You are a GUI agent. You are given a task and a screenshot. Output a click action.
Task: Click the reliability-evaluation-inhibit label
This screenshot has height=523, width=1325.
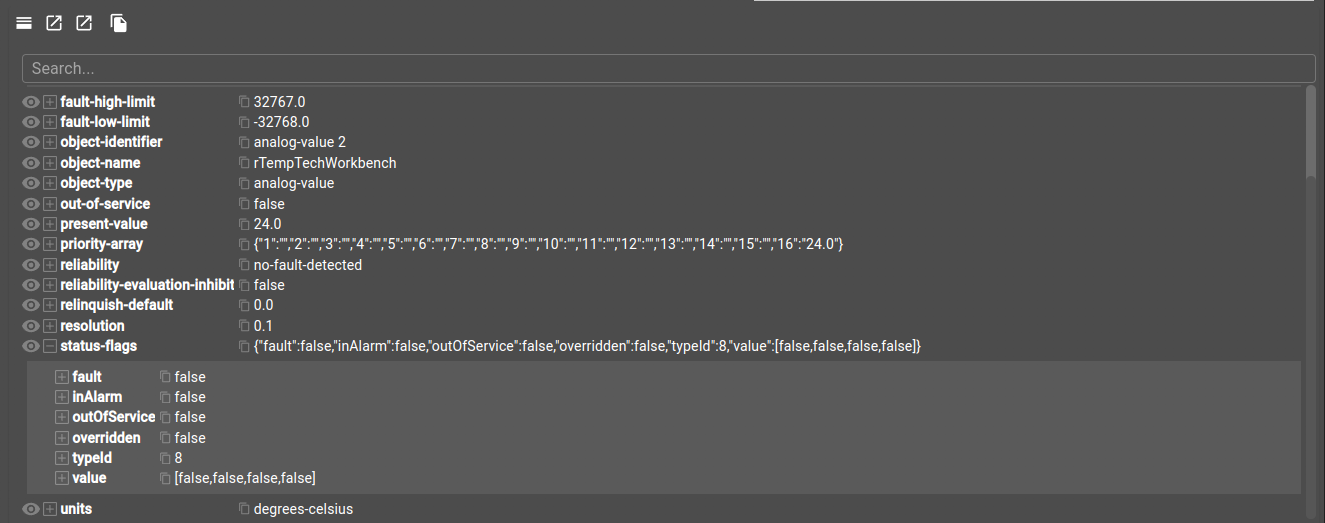(147, 285)
